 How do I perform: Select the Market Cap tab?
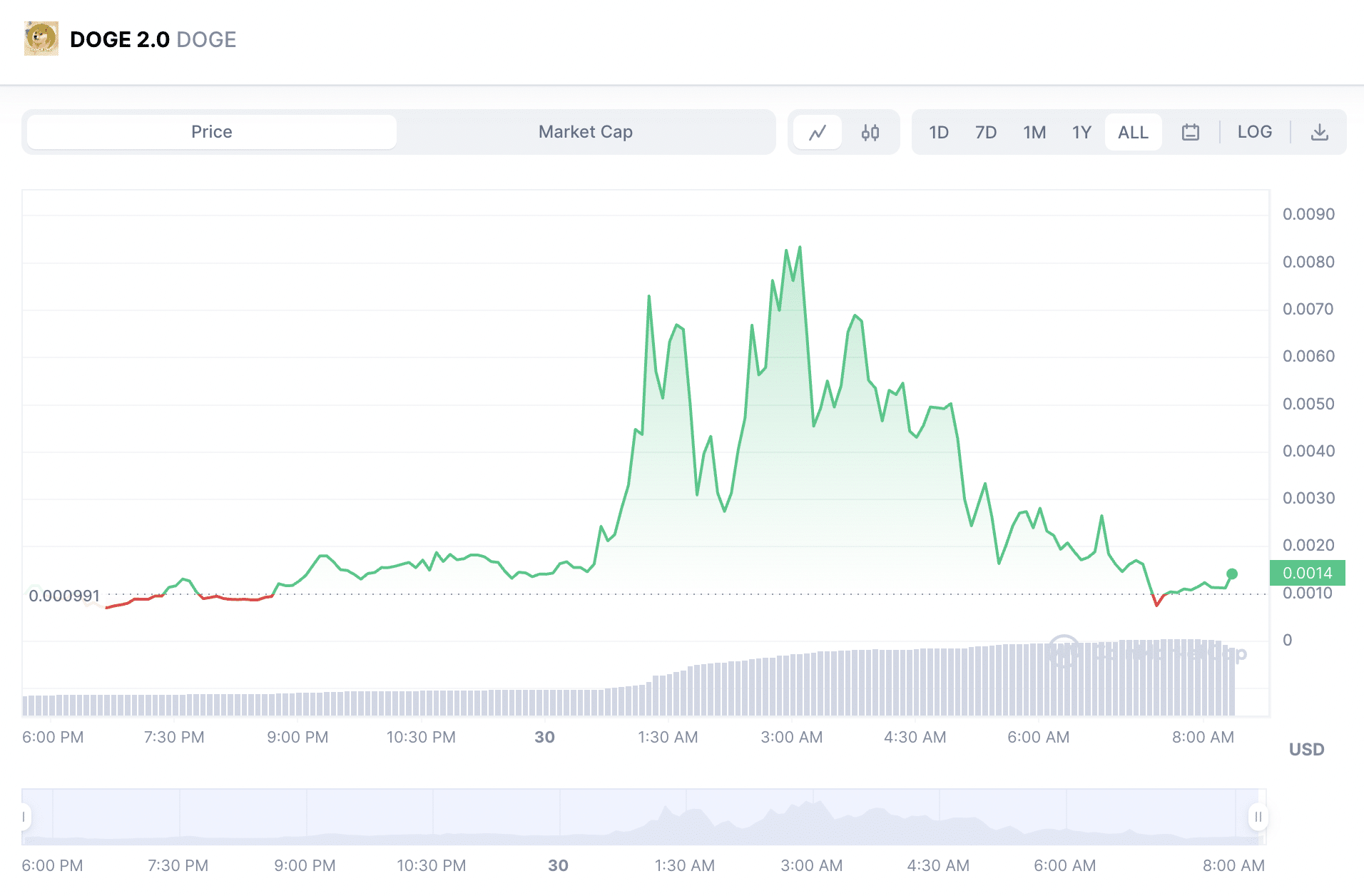tap(586, 132)
